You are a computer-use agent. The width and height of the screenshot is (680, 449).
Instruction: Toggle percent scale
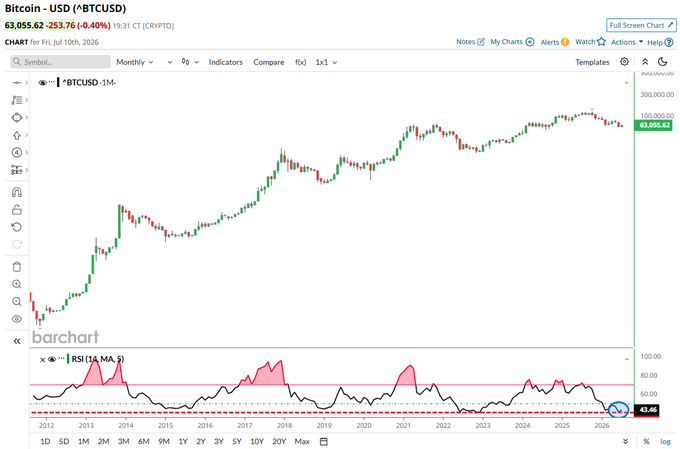click(x=646, y=441)
